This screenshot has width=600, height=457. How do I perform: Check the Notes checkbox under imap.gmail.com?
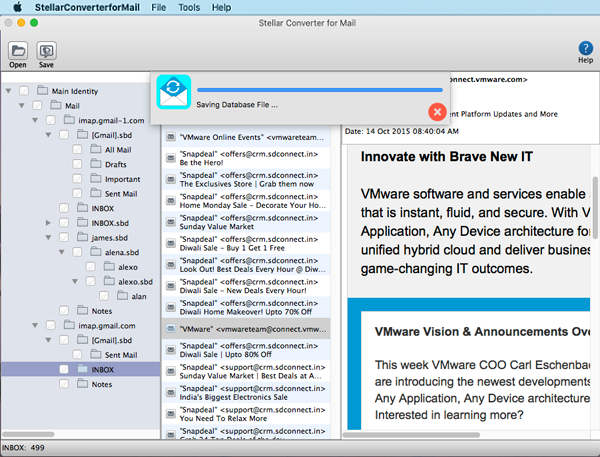pyautogui.click(x=64, y=384)
